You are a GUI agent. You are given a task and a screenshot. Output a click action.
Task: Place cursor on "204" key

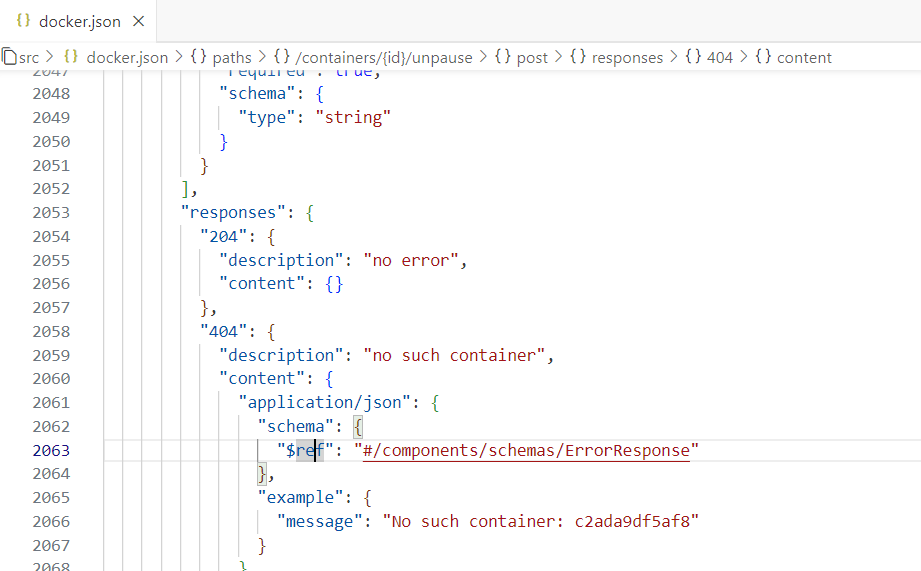coord(223,237)
